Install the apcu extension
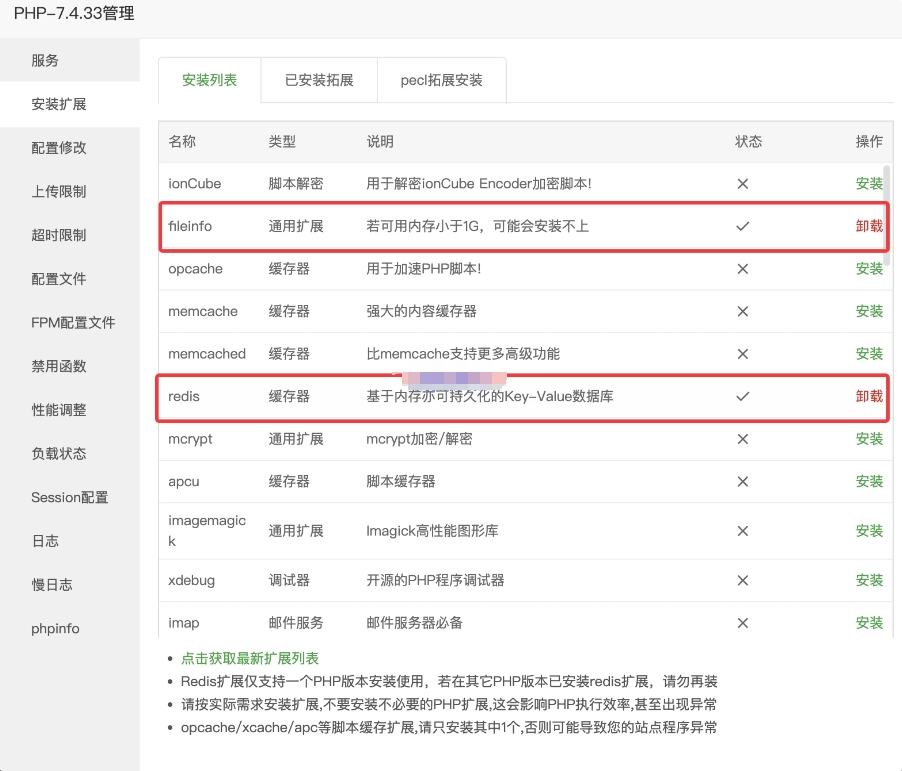902x771 pixels. (869, 482)
